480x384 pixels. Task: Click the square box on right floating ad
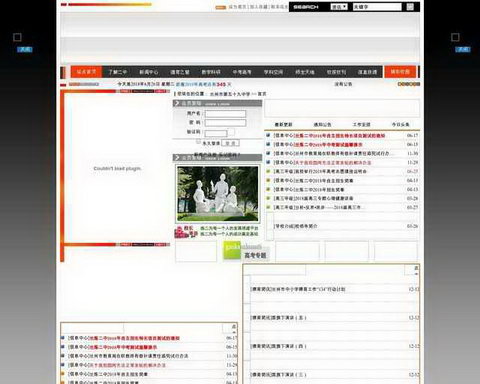click(455, 37)
